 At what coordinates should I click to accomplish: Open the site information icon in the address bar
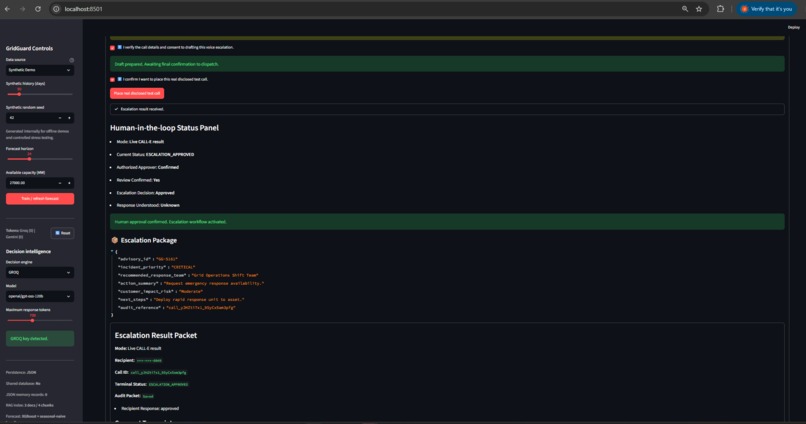click(x=56, y=9)
